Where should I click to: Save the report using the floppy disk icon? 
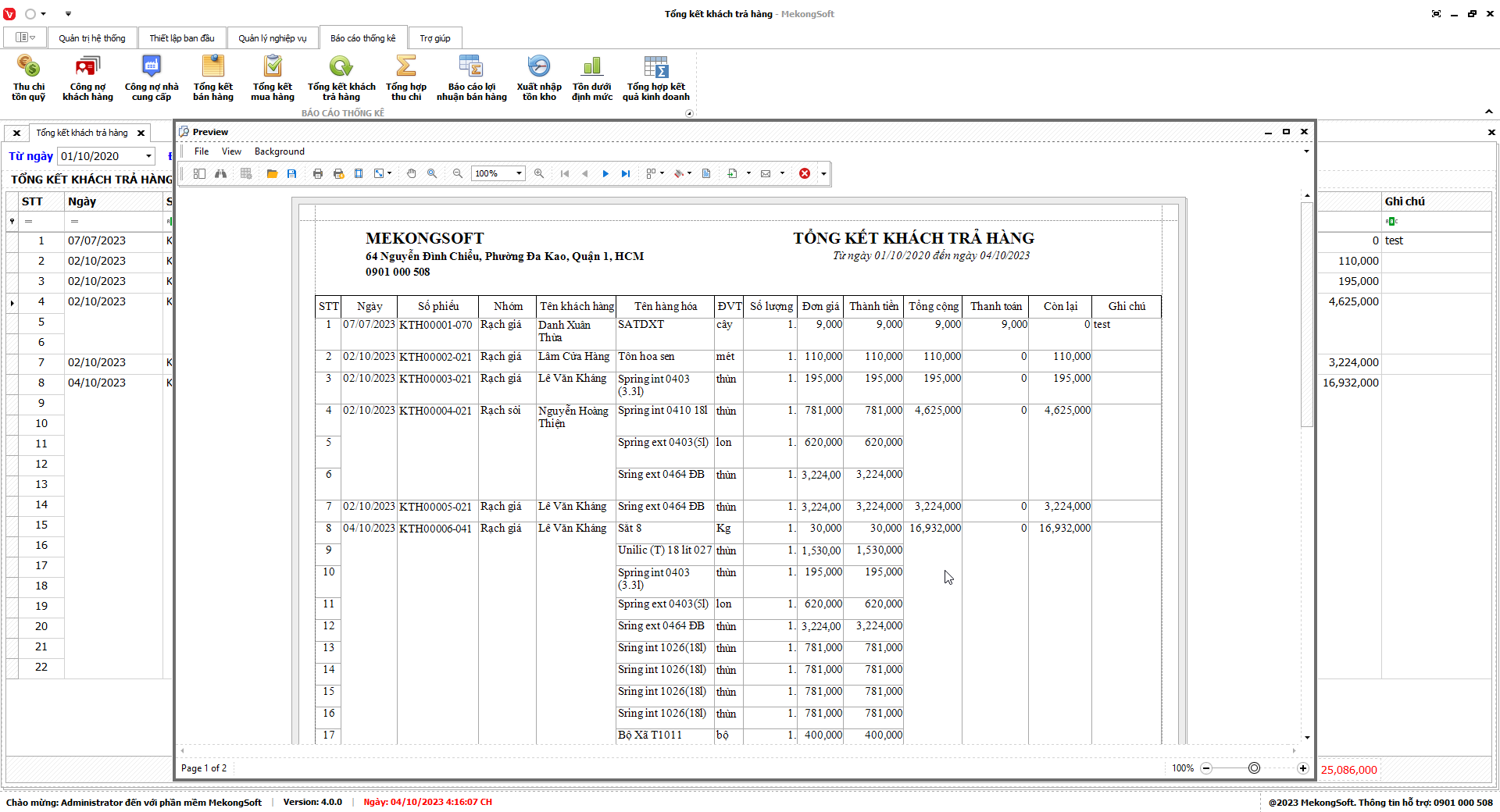[291, 173]
